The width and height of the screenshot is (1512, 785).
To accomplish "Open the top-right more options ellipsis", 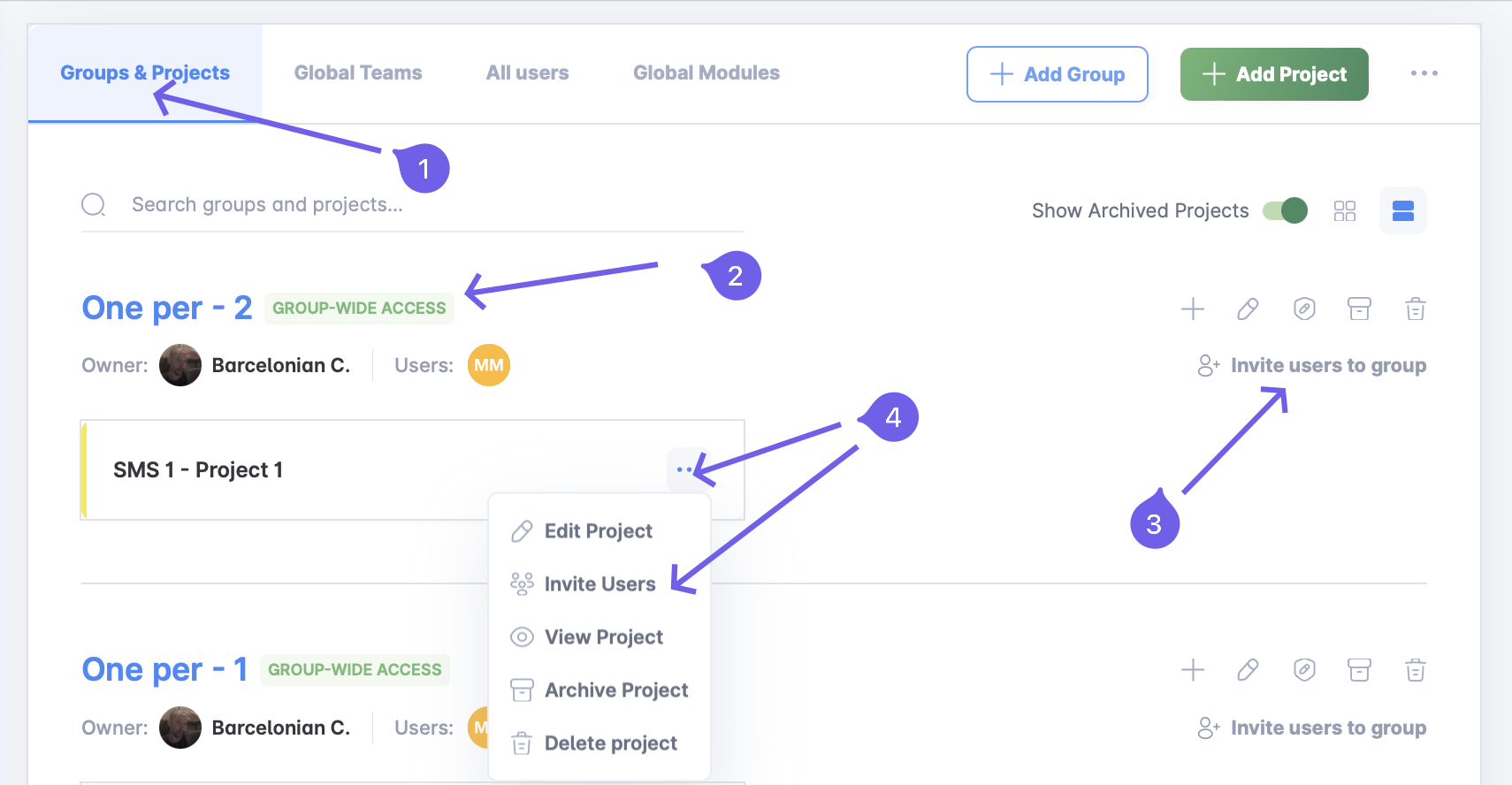I will point(1424,73).
